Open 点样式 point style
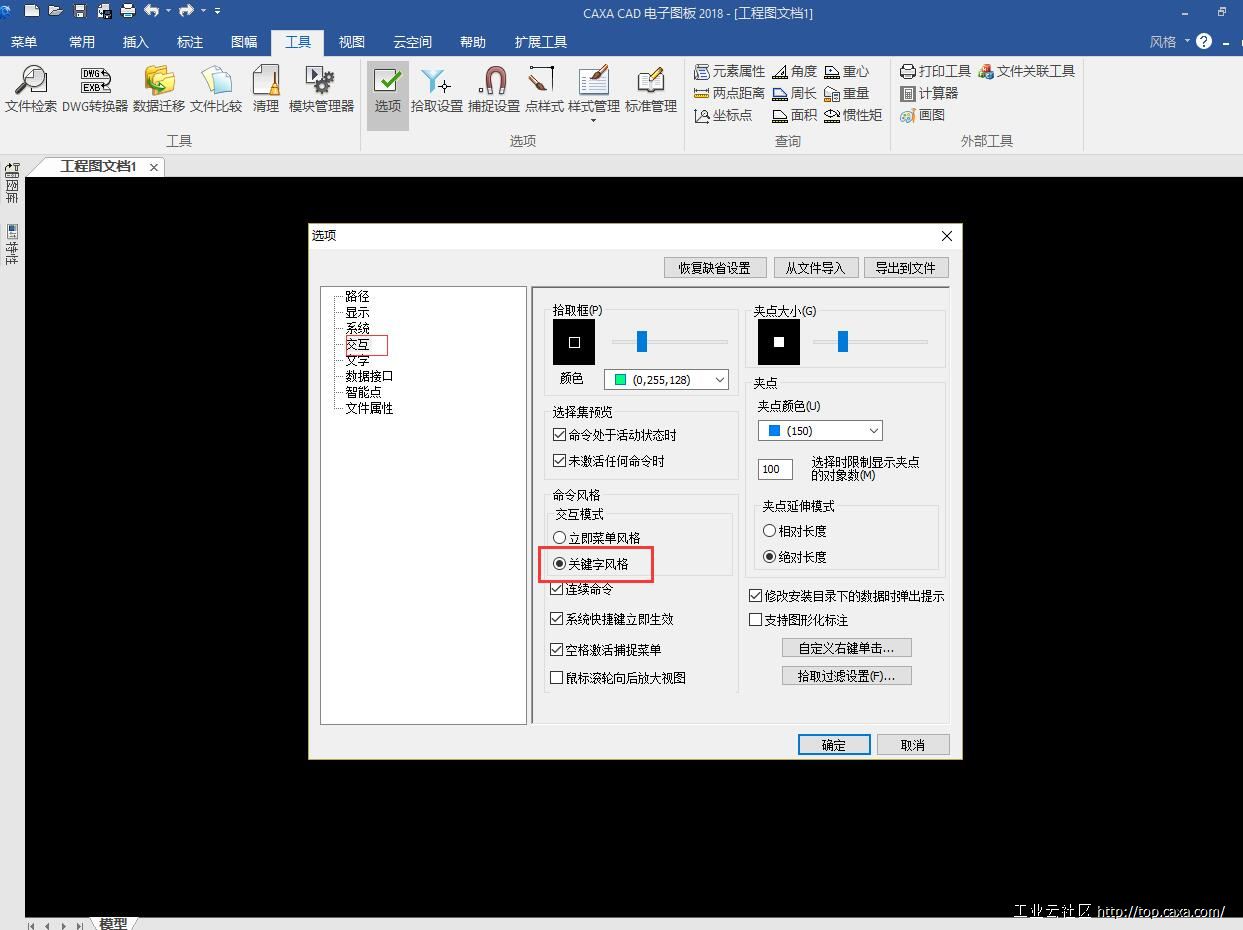This screenshot has height=930, width=1243. (x=544, y=90)
